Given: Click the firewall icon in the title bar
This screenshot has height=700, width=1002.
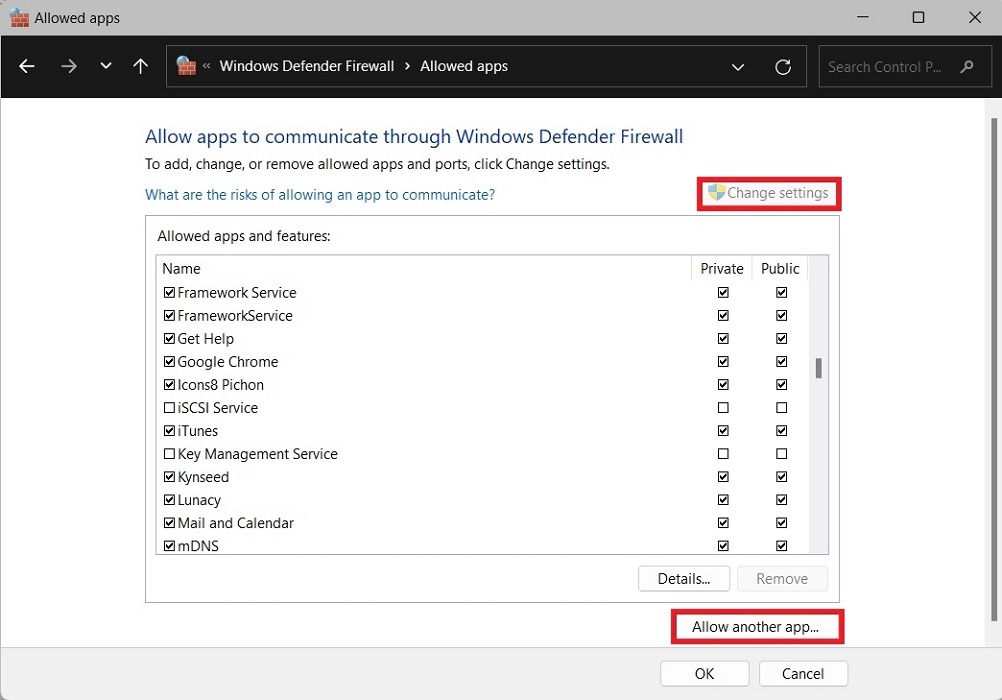Looking at the screenshot, I should [x=19, y=17].
